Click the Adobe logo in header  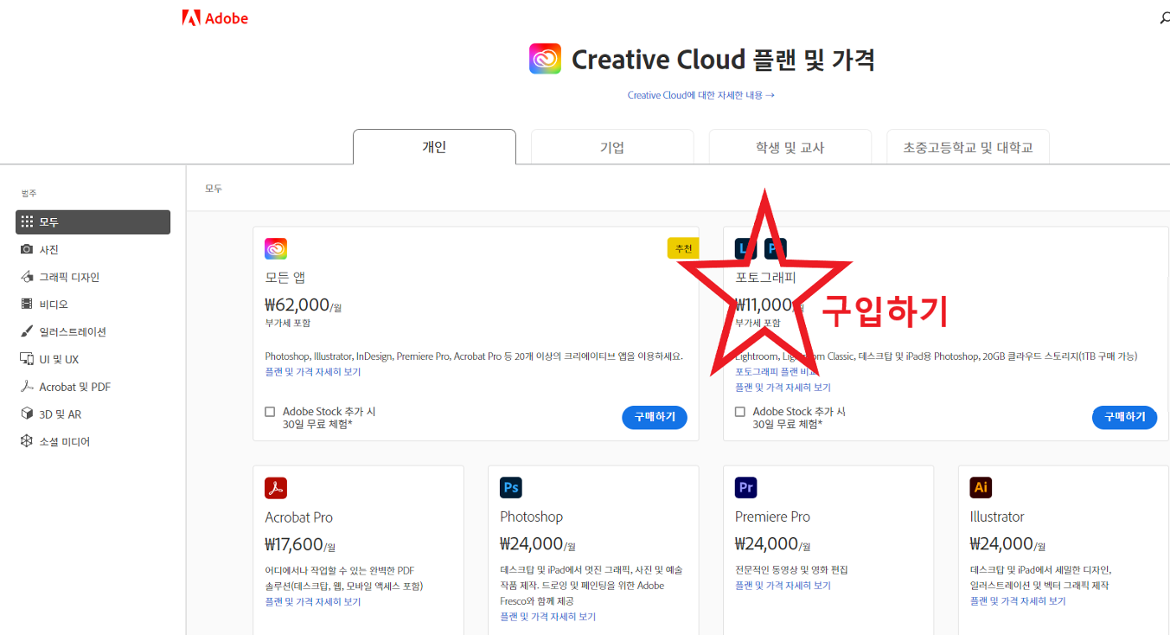[x=214, y=18]
